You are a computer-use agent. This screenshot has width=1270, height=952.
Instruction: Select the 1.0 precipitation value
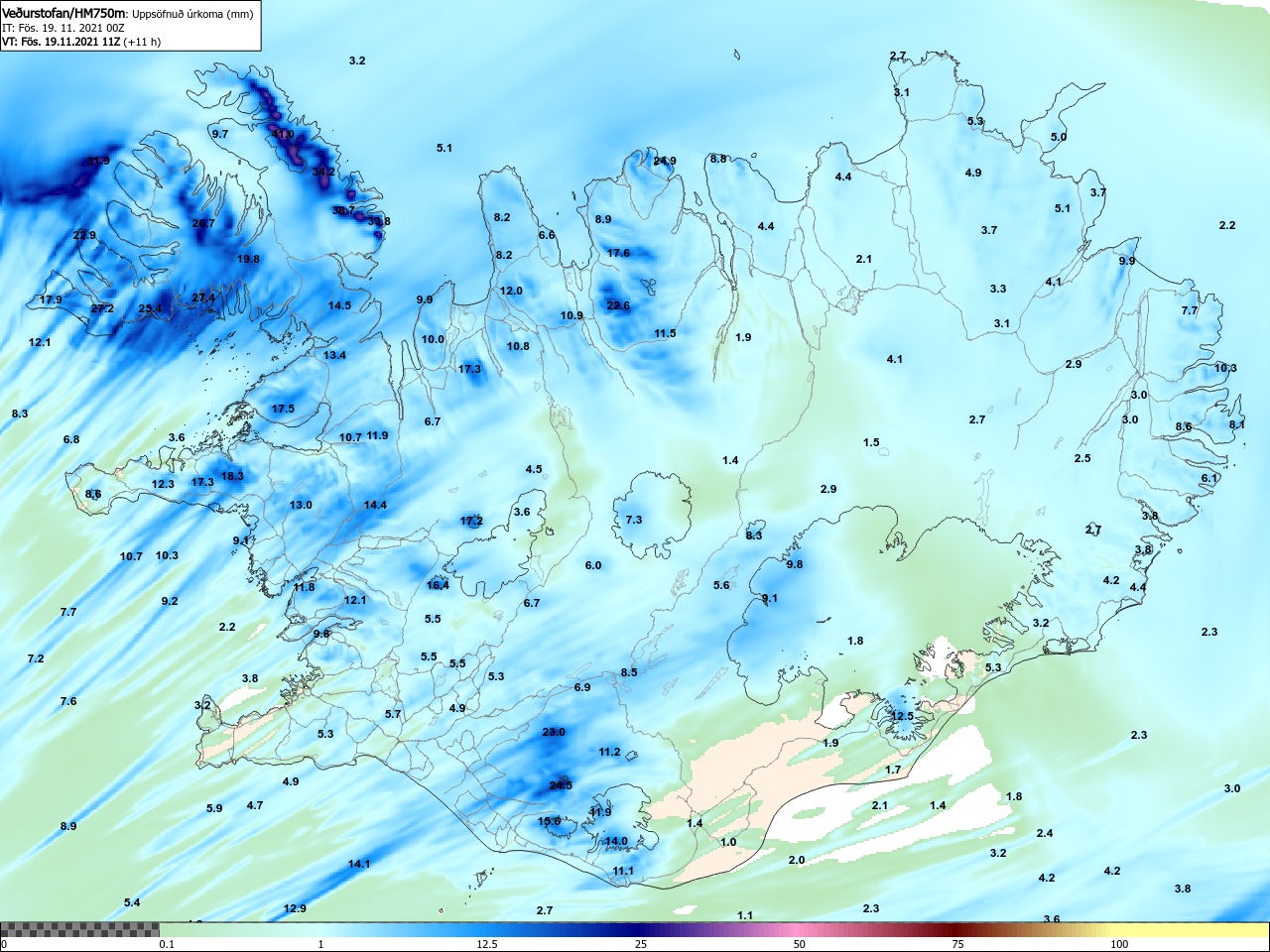point(728,842)
